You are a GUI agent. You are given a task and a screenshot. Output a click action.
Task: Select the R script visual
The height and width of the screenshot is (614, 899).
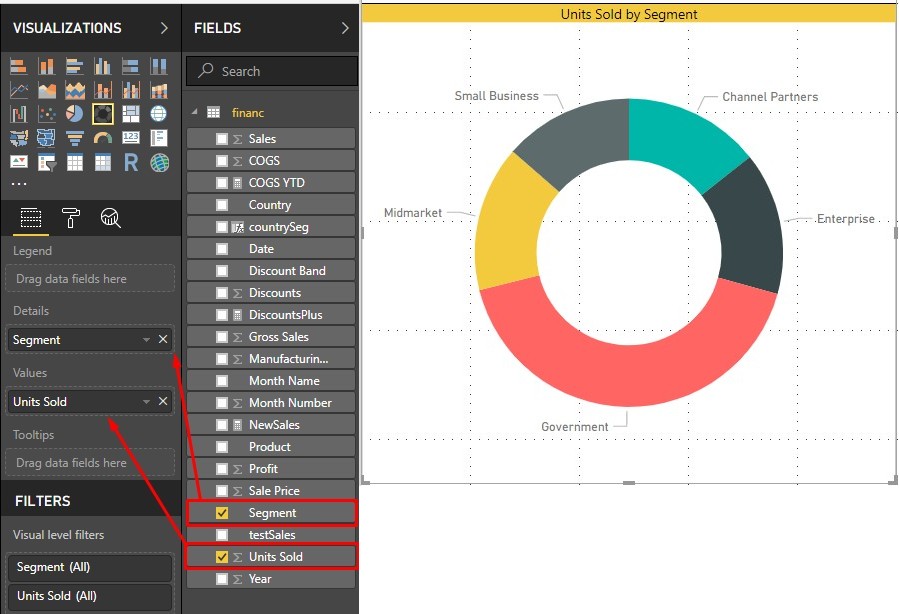[131, 163]
